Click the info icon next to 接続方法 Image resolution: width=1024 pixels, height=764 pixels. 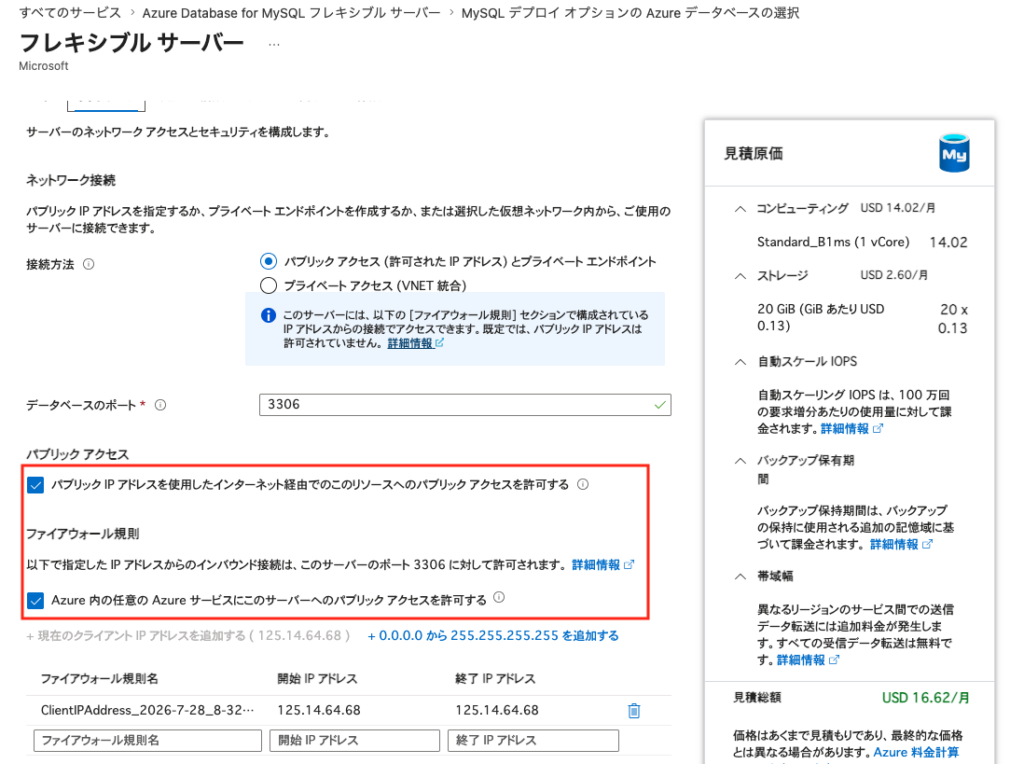click(x=89, y=264)
